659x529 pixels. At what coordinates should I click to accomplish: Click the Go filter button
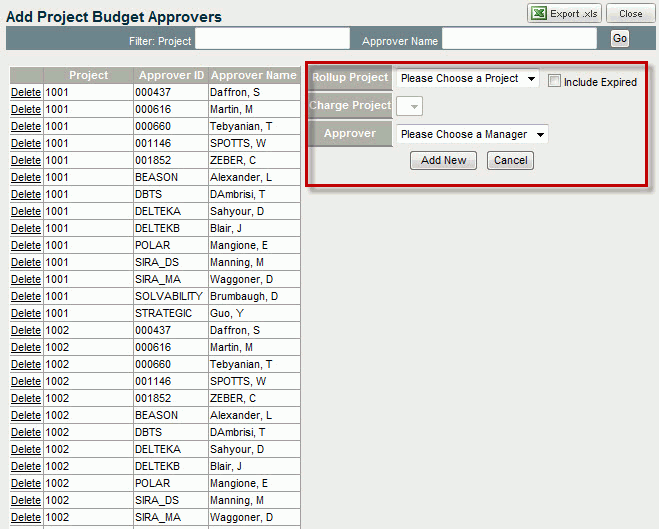620,38
